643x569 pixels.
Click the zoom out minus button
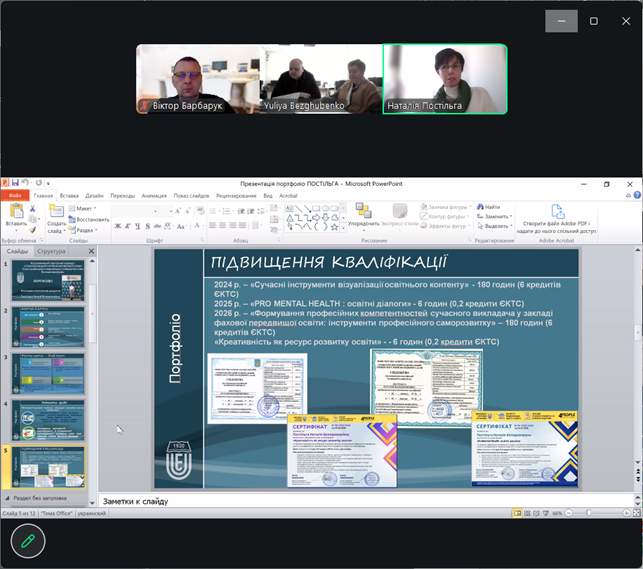pyautogui.click(x=568, y=513)
